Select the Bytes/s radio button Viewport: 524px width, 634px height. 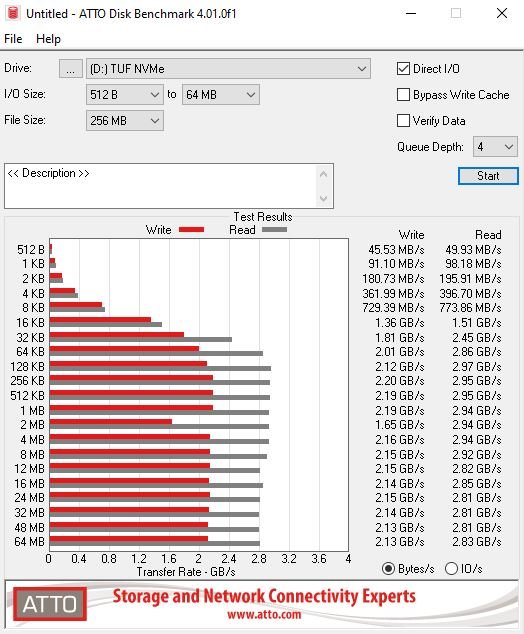388,568
